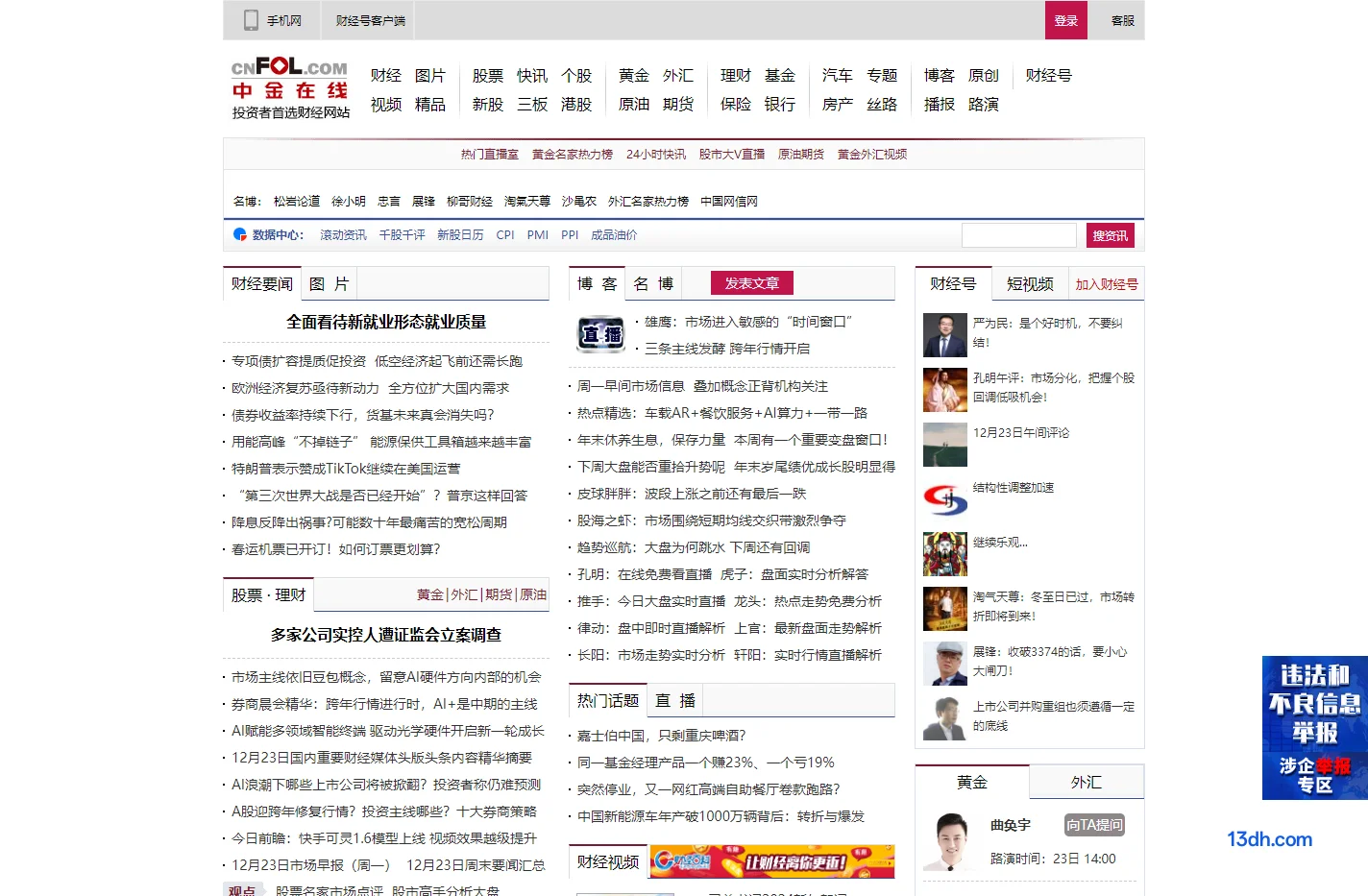Switch to the 短视频 tab
This screenshot has height=896, width=1368.
pyautogui.click(x=1030, y=284)
